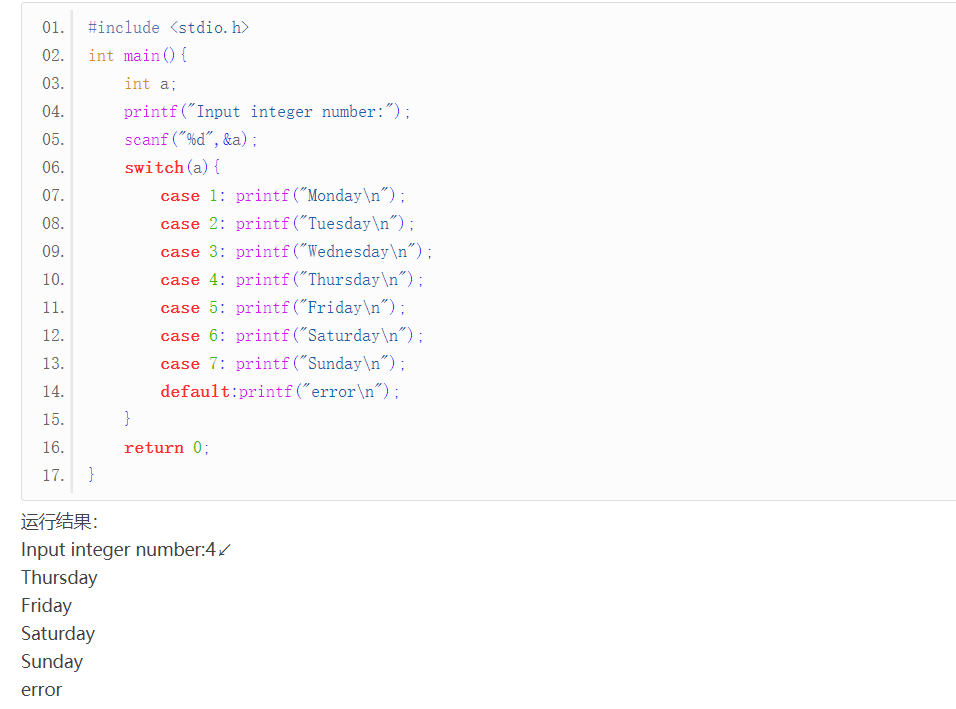Click the 'case 5' Friday line
This screenshot has width=956, height=709.
pos(283,308)
